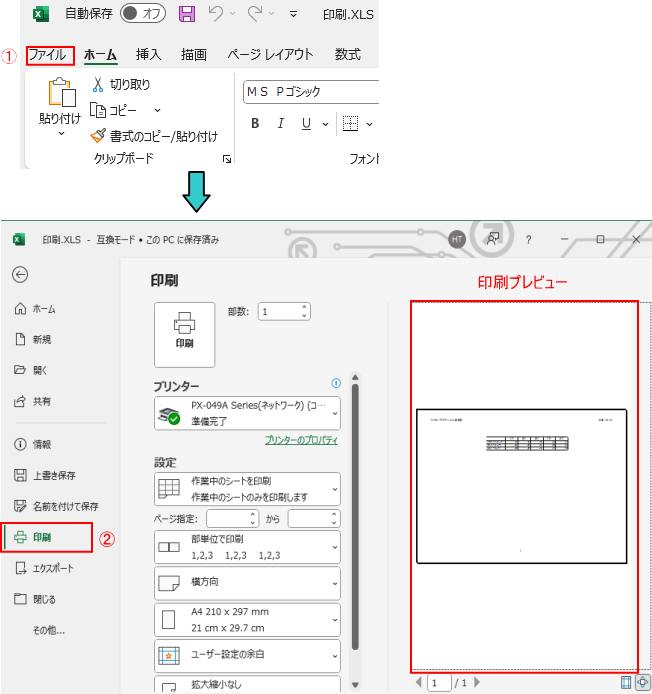Toggle Italic formatting
This screenshot has height=694, width=652.
pos(281,123)
